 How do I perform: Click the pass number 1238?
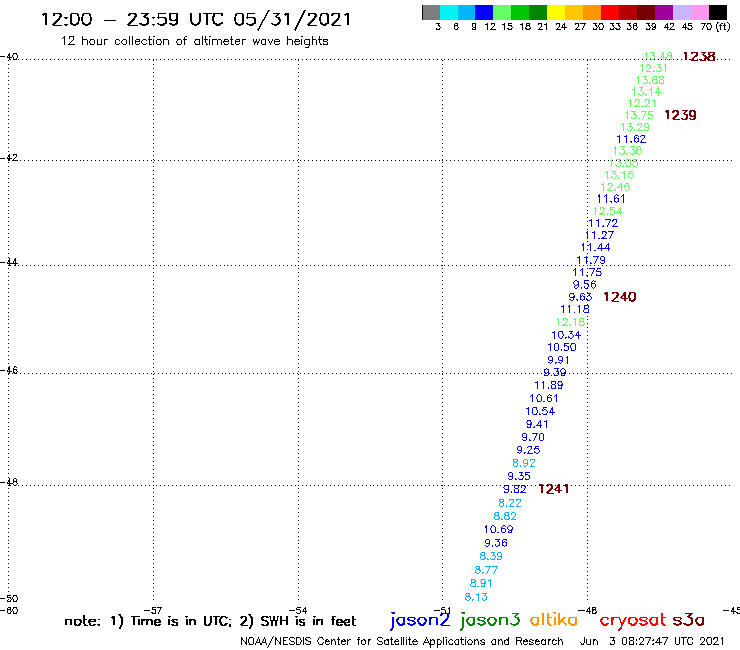pyautogui.click(x=699, y=57)
